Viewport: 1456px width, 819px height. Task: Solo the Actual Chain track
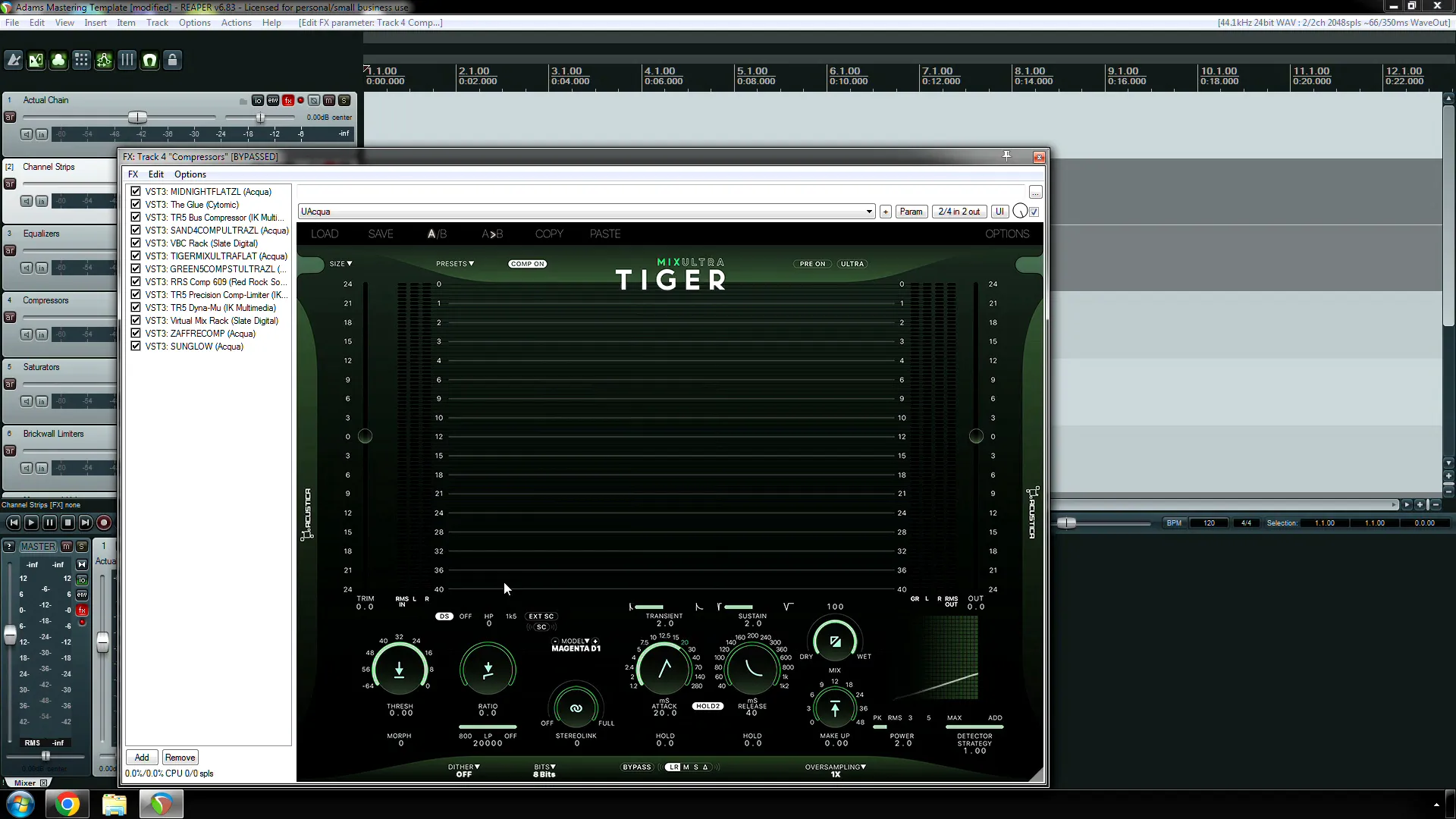pos(344,100)
